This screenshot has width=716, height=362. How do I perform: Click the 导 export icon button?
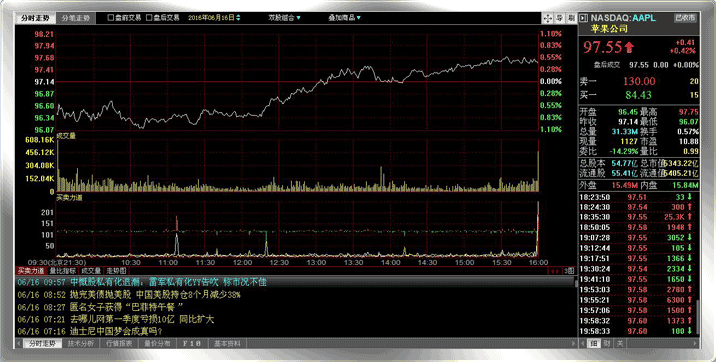tap(560, 18)
